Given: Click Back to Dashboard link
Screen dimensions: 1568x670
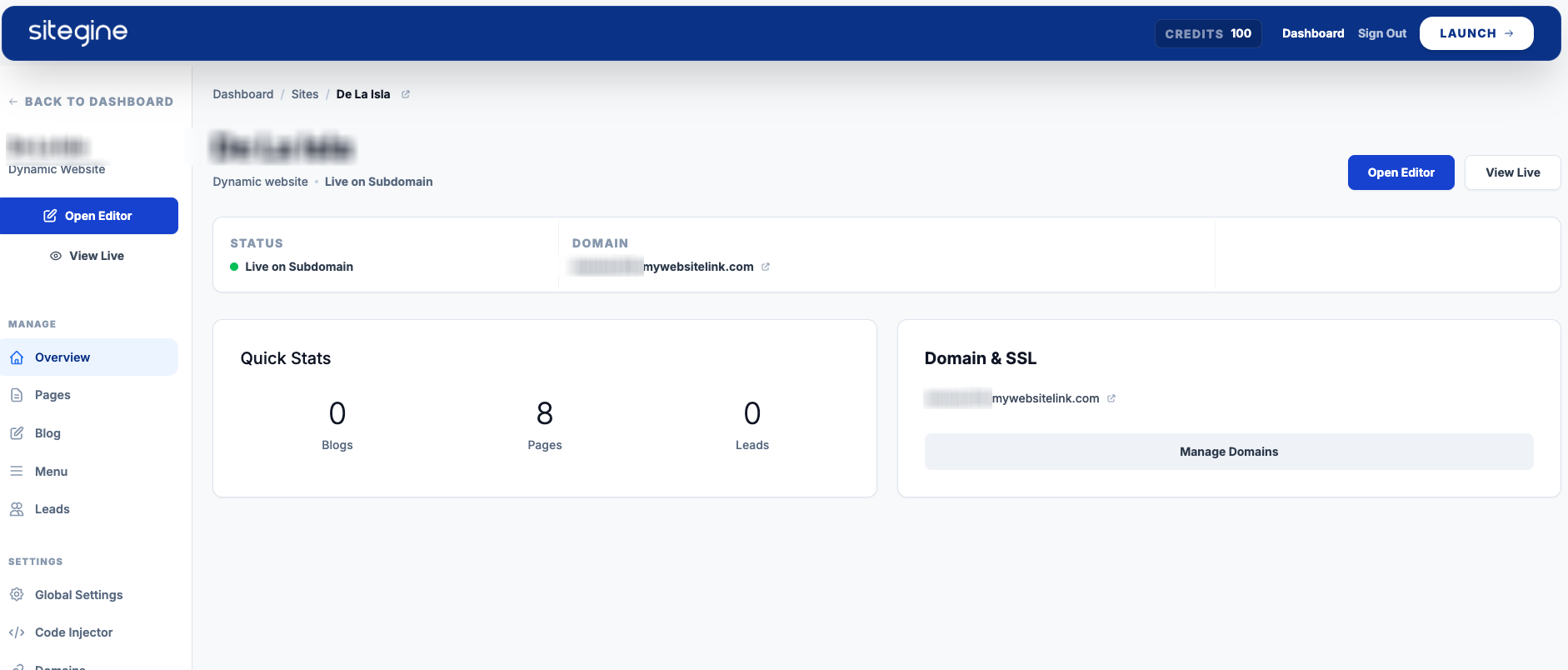Looking at the screenshot, I should coord(91,102).
